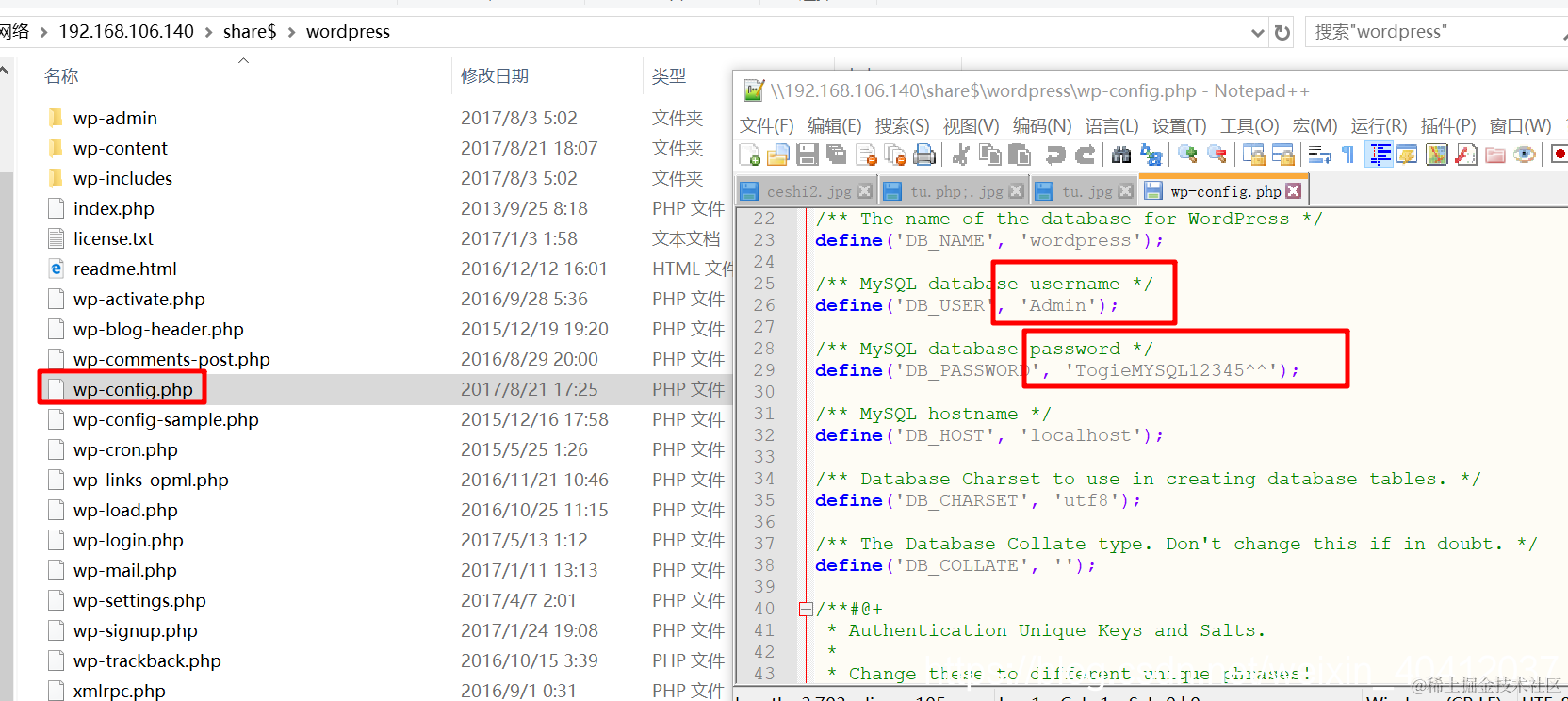Open Folder as Workspace icon

[x=1495, y=155]
